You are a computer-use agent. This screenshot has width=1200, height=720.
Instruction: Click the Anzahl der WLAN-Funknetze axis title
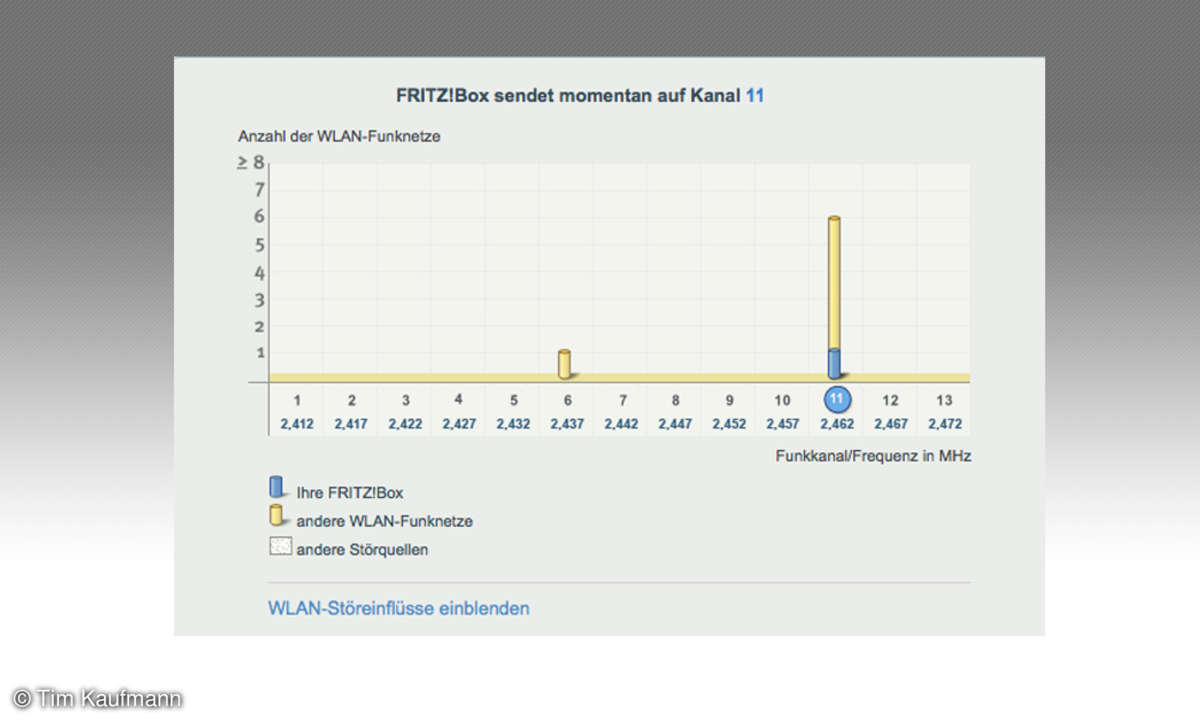339,136
